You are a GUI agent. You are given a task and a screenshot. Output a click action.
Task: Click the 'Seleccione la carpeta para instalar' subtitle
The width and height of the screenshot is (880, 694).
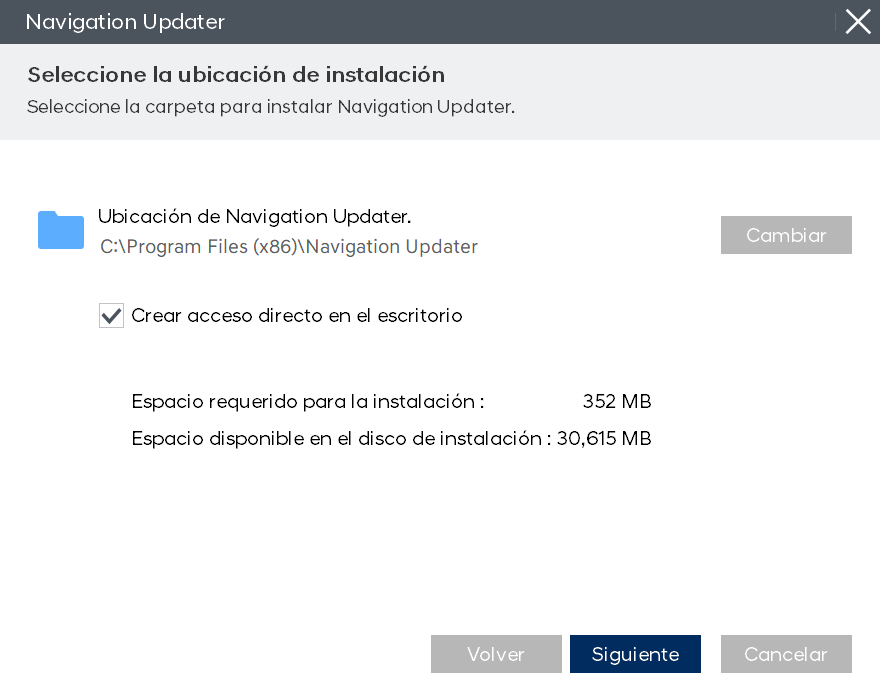[270, 107]
